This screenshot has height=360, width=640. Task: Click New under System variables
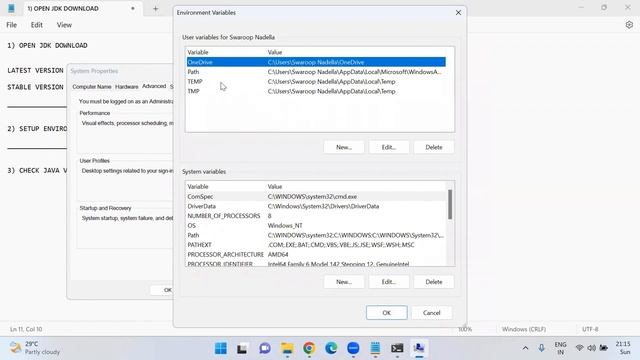(x=344, y=282)
